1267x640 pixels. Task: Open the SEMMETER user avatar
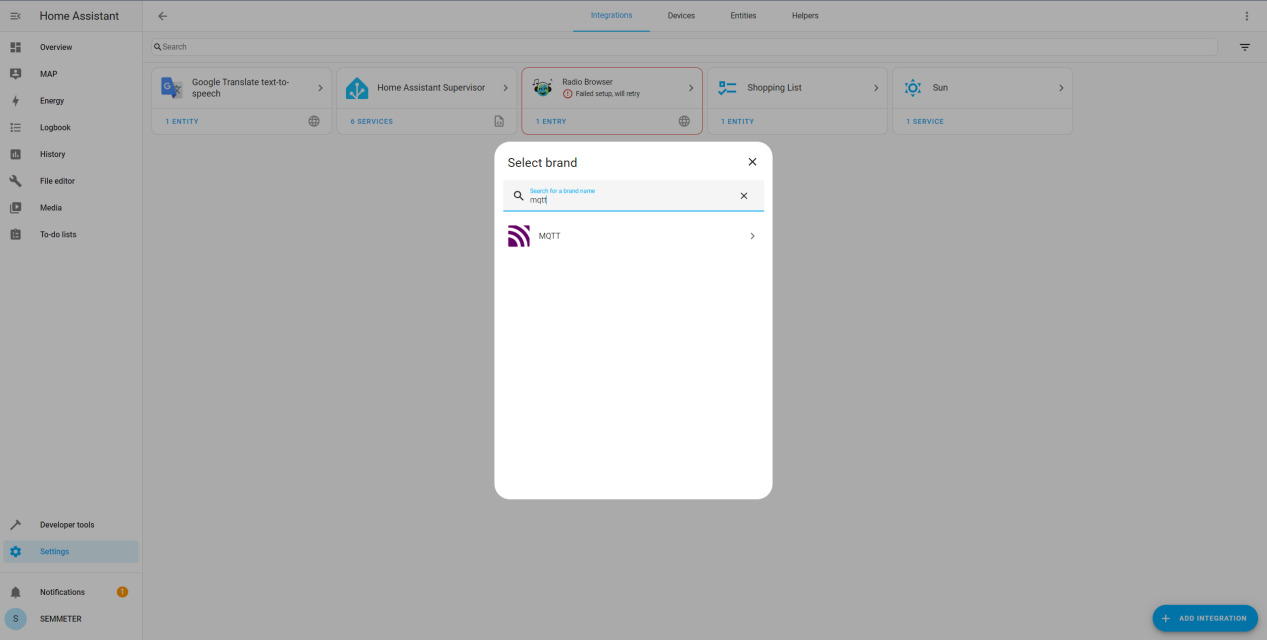pos(15,619)
